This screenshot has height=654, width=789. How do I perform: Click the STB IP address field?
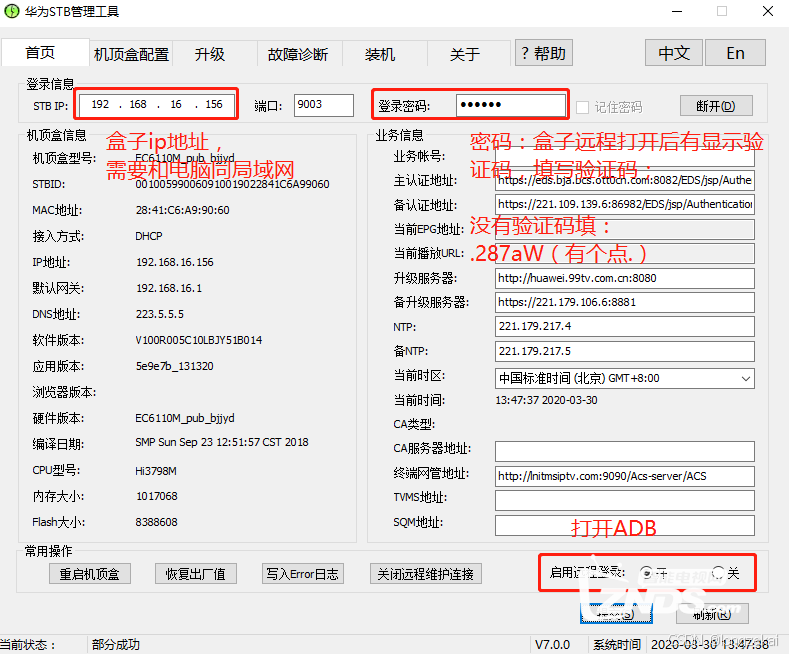pos(156,104)
